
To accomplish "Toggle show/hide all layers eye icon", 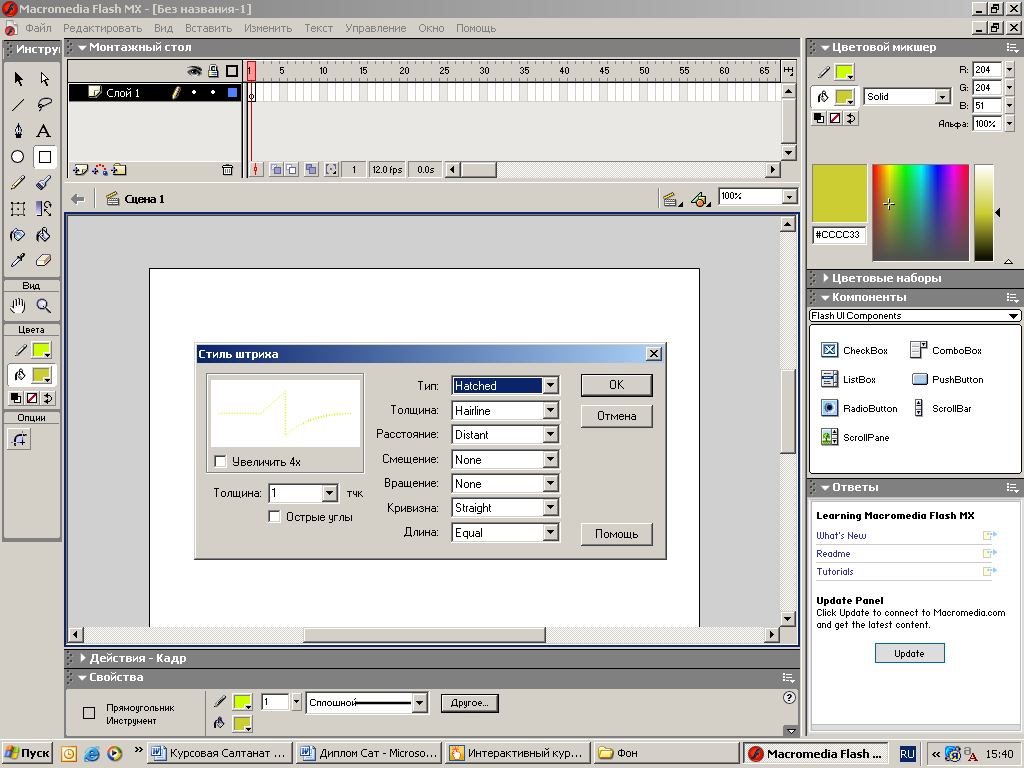I will point(194,71).
